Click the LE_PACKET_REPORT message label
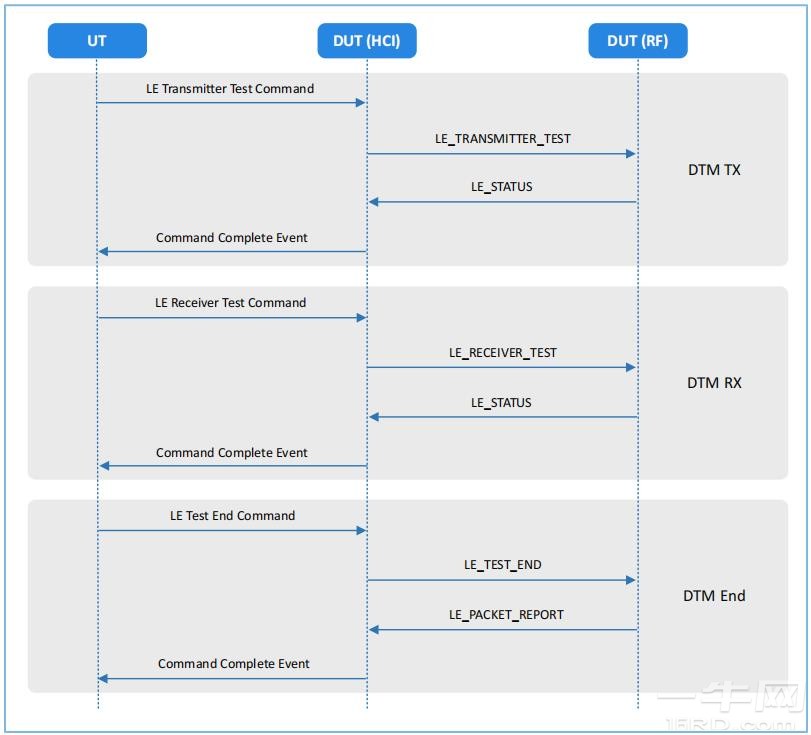The width and height of the screenshot is (811, 735). pyautogui.click(x=506, y=615)
